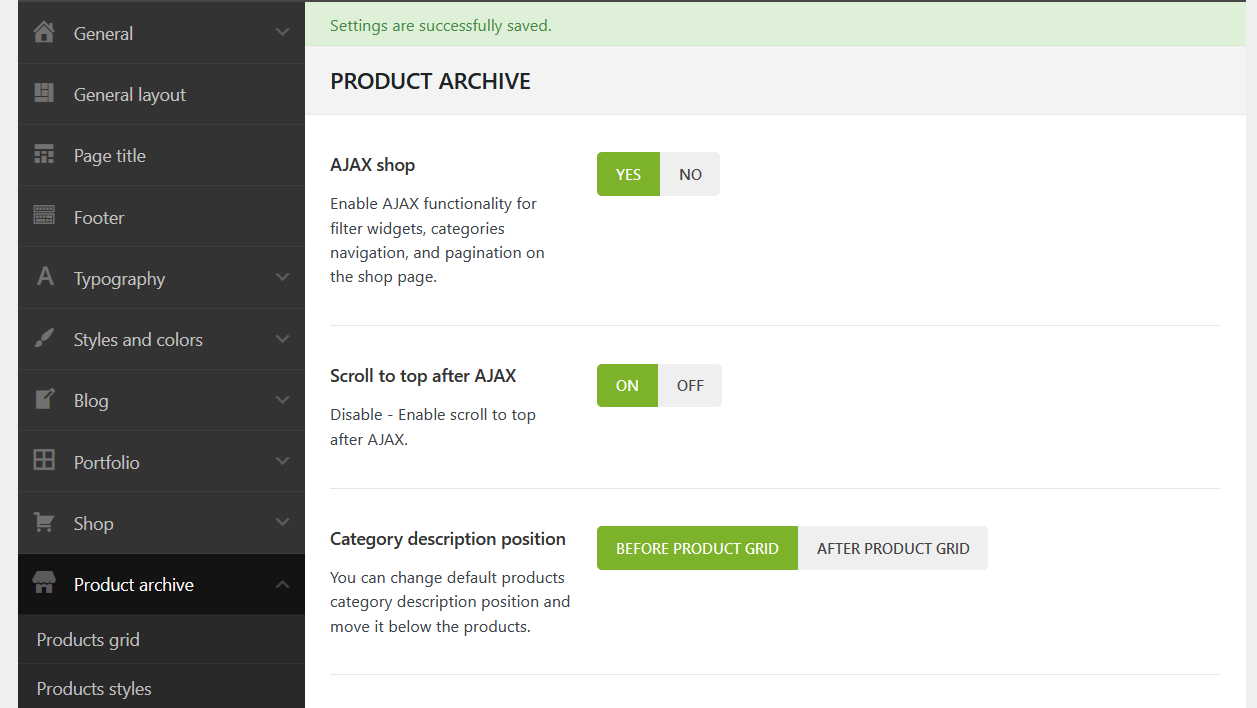1257x708 pixels.
Task: Click the Page title grid icon
Action: click(44, 155)
